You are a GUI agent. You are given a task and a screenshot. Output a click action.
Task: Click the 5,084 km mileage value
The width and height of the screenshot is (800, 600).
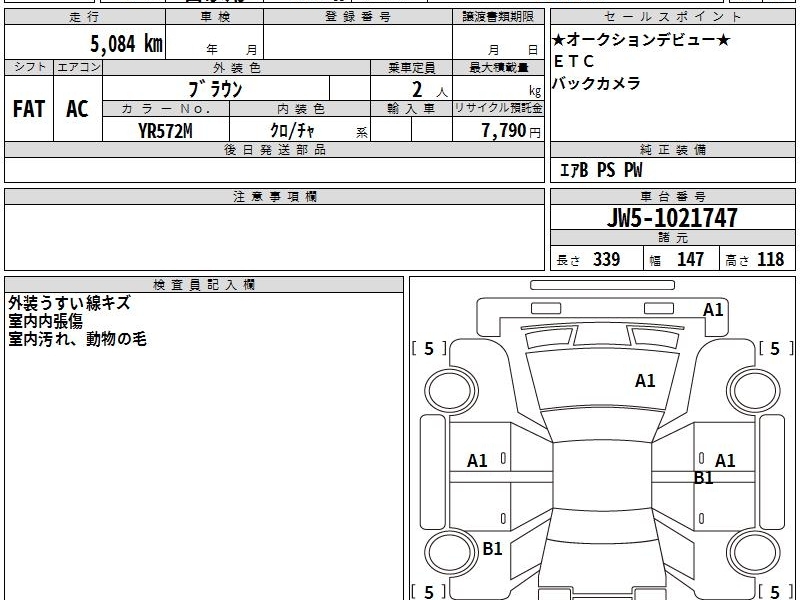pyautogui.click(x=127, y=43)
